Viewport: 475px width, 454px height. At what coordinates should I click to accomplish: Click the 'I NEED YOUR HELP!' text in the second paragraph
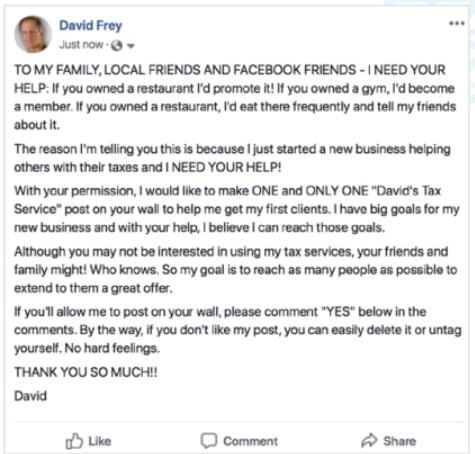[x=224, y=167]
